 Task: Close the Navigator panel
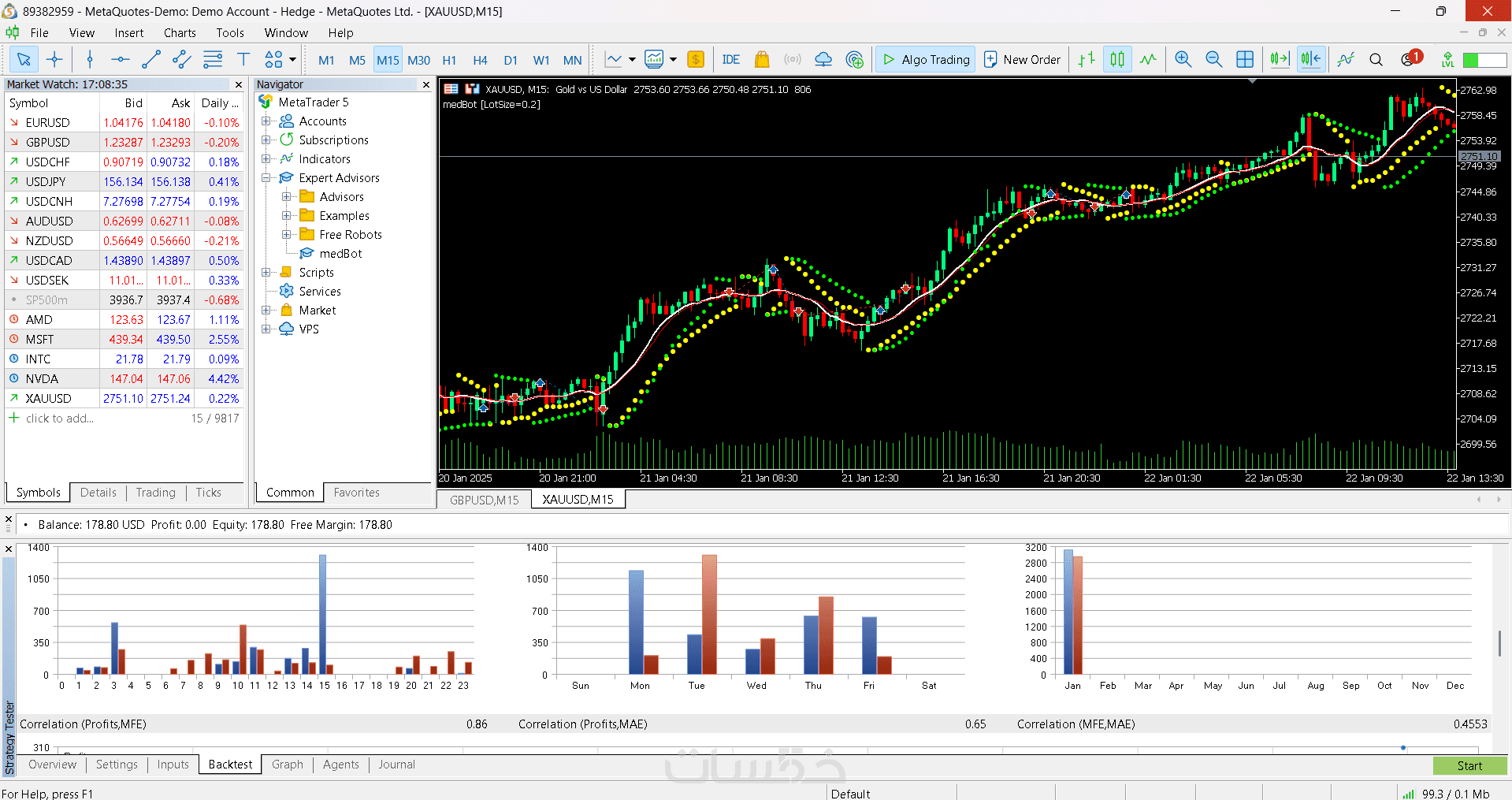(426, 84)
